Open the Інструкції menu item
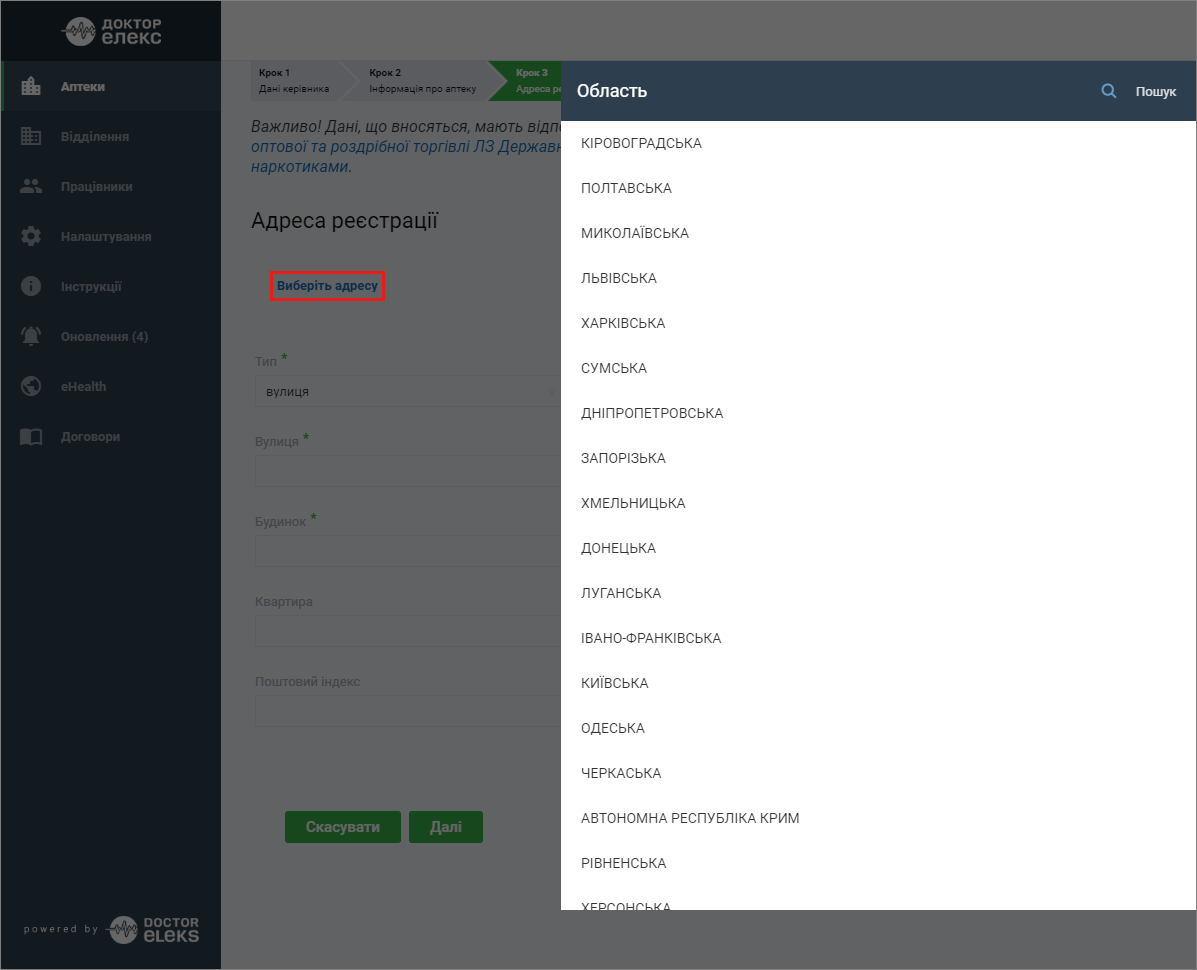1197x970 pixels. tap(111, 286)
